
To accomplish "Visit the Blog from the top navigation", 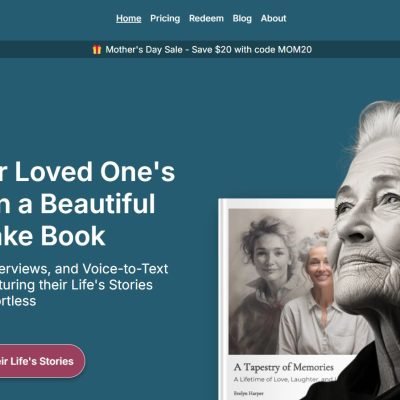I will [242, 18].
